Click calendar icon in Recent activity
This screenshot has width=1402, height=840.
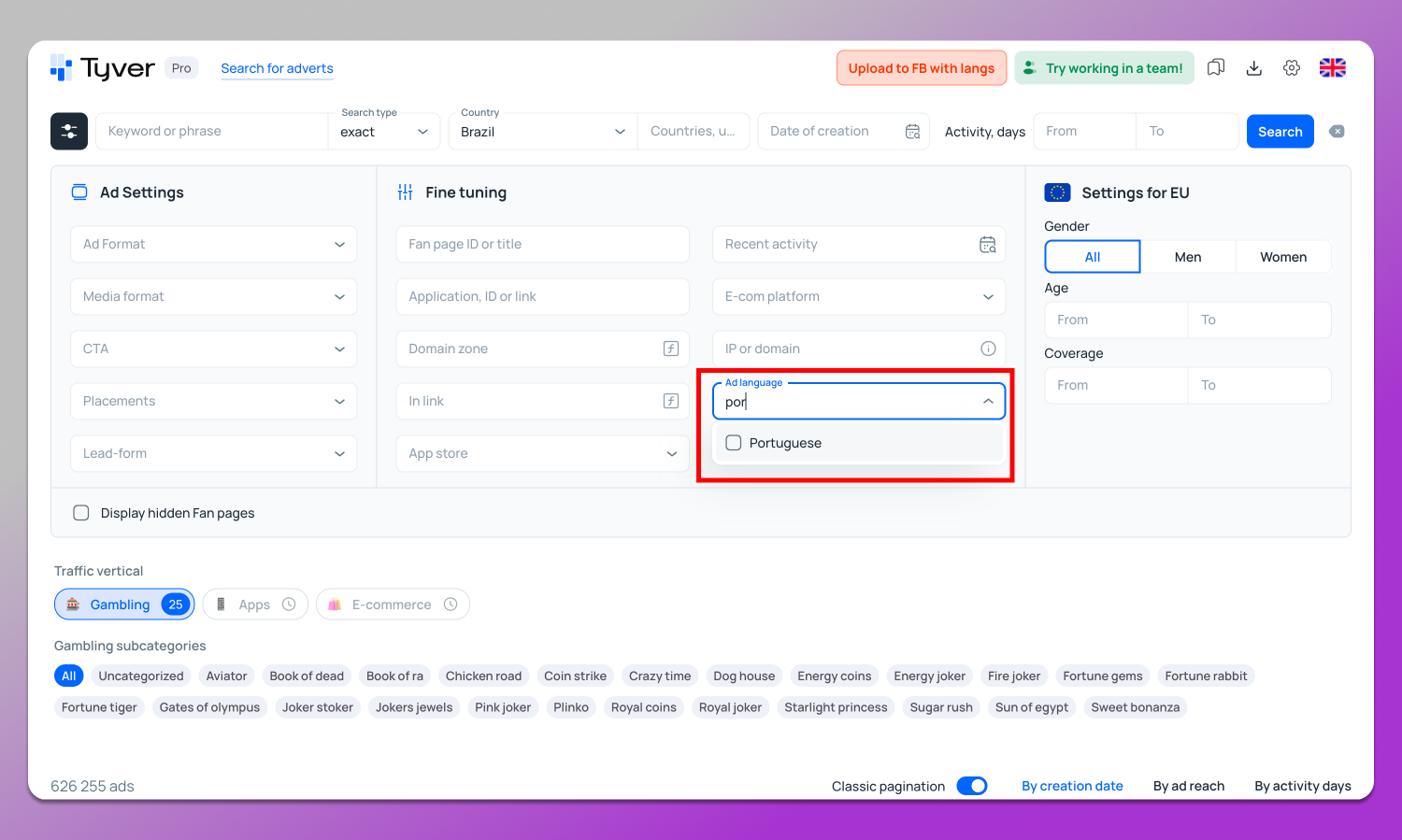coord(987,245)
